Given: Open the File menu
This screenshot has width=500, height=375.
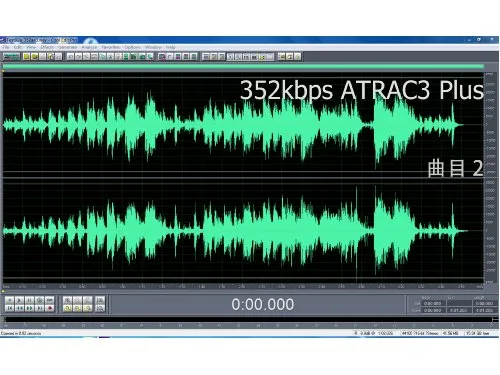Looking at the screenshot, I should [6, 47].
